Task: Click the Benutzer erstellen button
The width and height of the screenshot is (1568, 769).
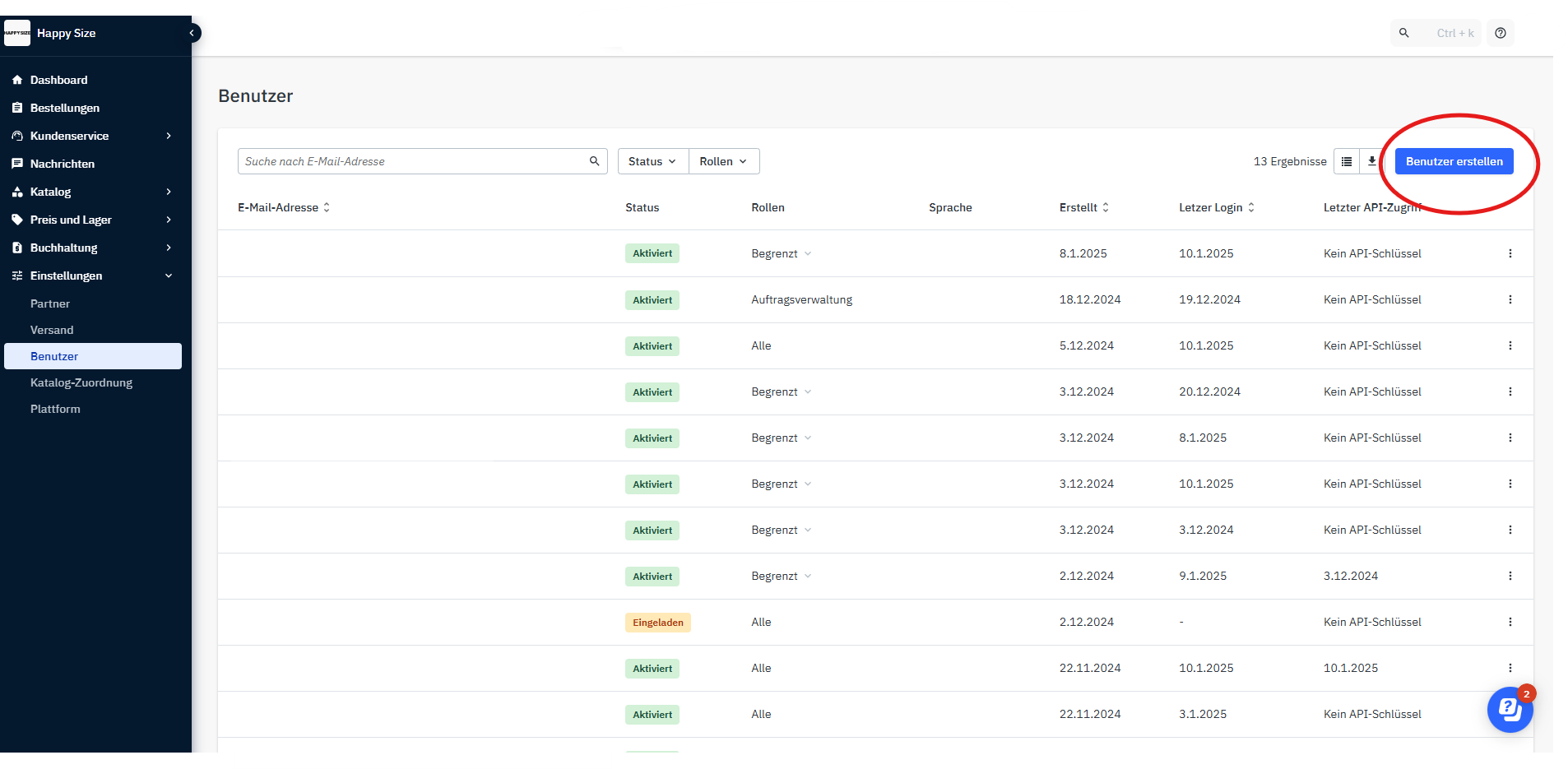Action: tap(1454, 161)
